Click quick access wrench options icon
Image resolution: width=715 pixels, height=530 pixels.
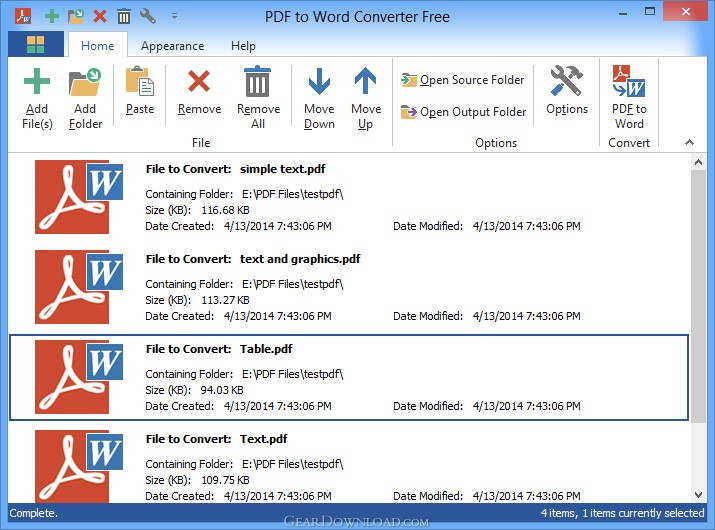[148, 16]
